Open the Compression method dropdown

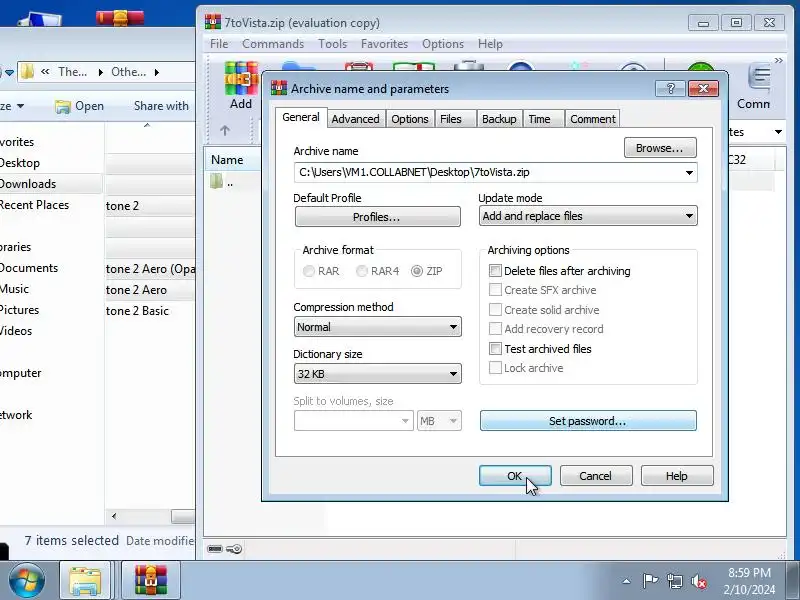378,327
